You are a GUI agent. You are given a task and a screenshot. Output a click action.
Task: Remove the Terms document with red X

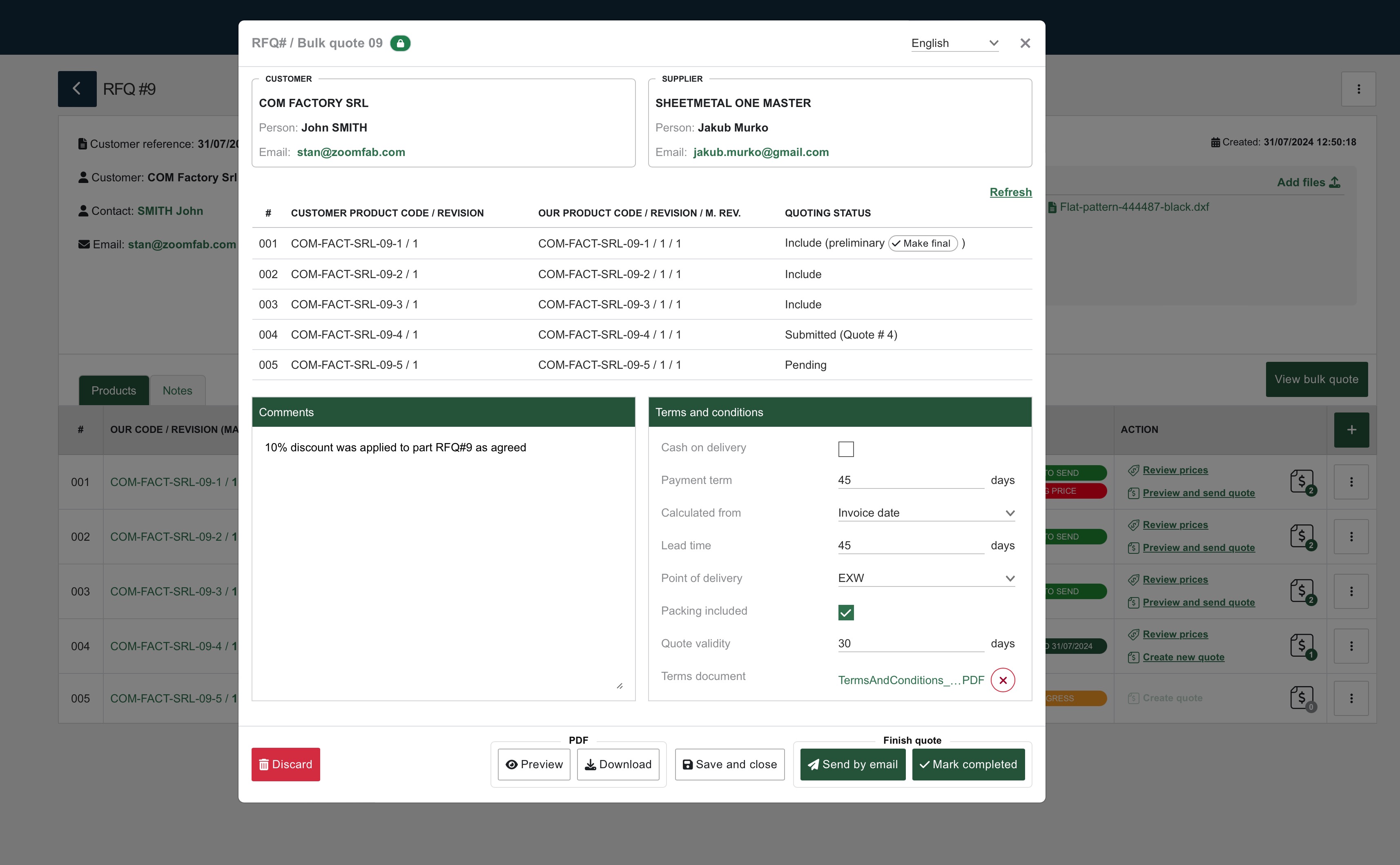coord(1002,680)
